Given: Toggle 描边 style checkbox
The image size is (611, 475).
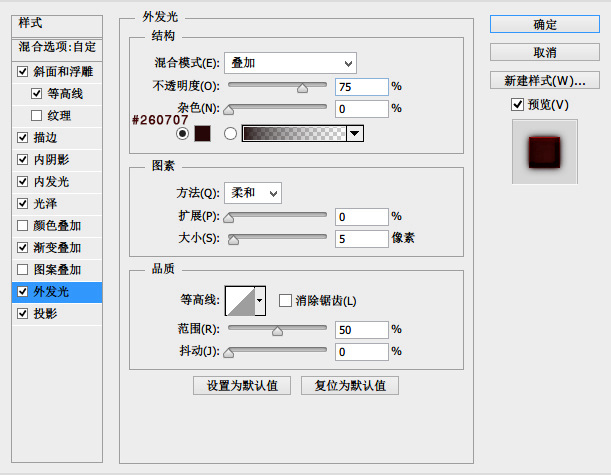Looking at the screenshot, I should tap(23, 138).
